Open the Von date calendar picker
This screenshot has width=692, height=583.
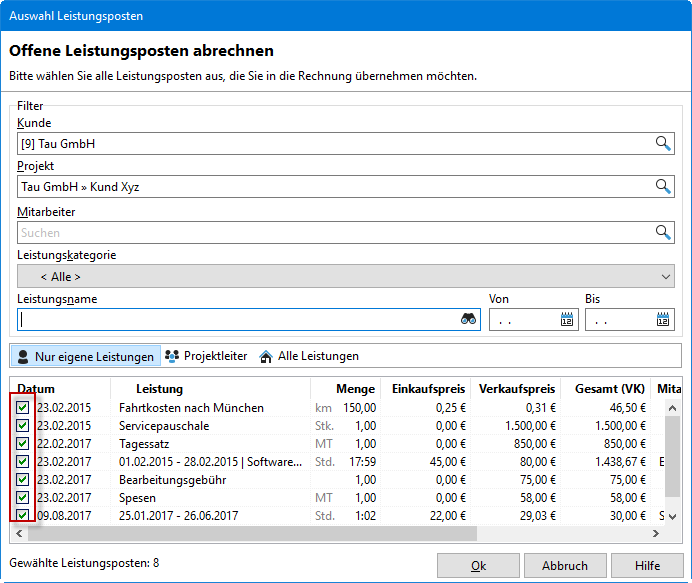pos(567,320)
